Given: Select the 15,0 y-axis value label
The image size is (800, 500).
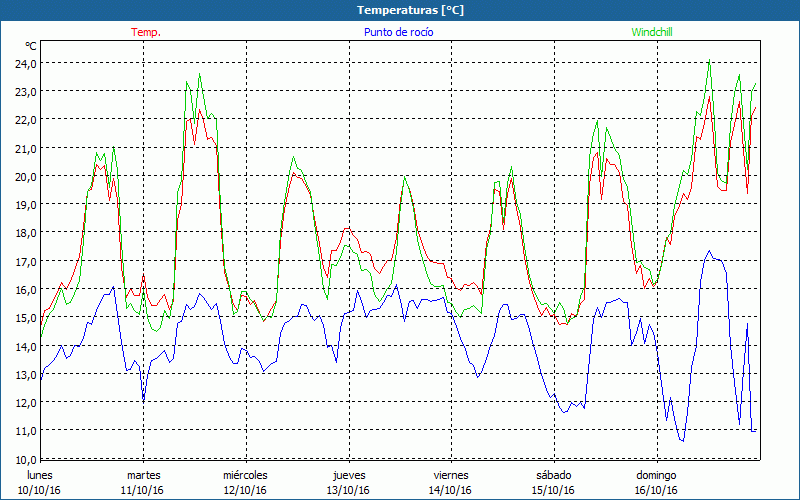Looking at the screenshot, I should pyautogui.click(x=24, y=318).
